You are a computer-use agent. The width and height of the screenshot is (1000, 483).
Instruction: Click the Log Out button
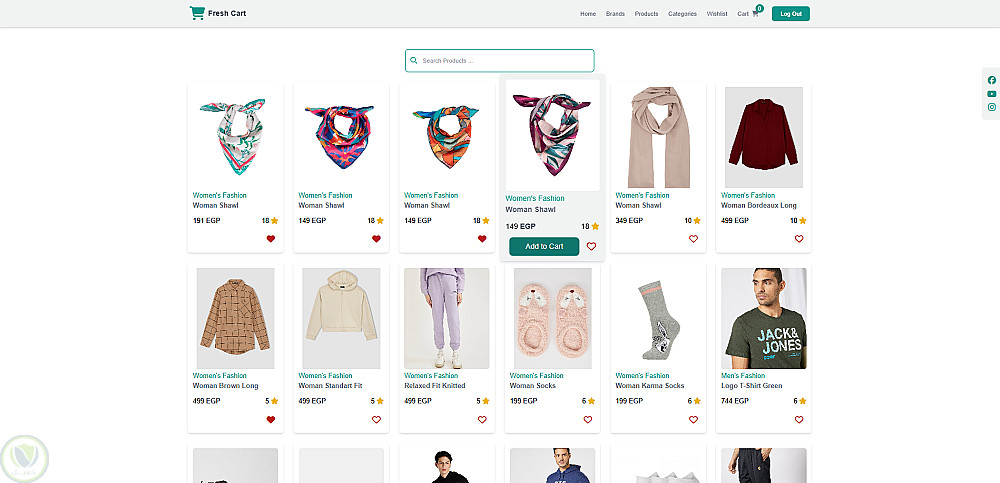pyautogui.click(x=791, y=13)
